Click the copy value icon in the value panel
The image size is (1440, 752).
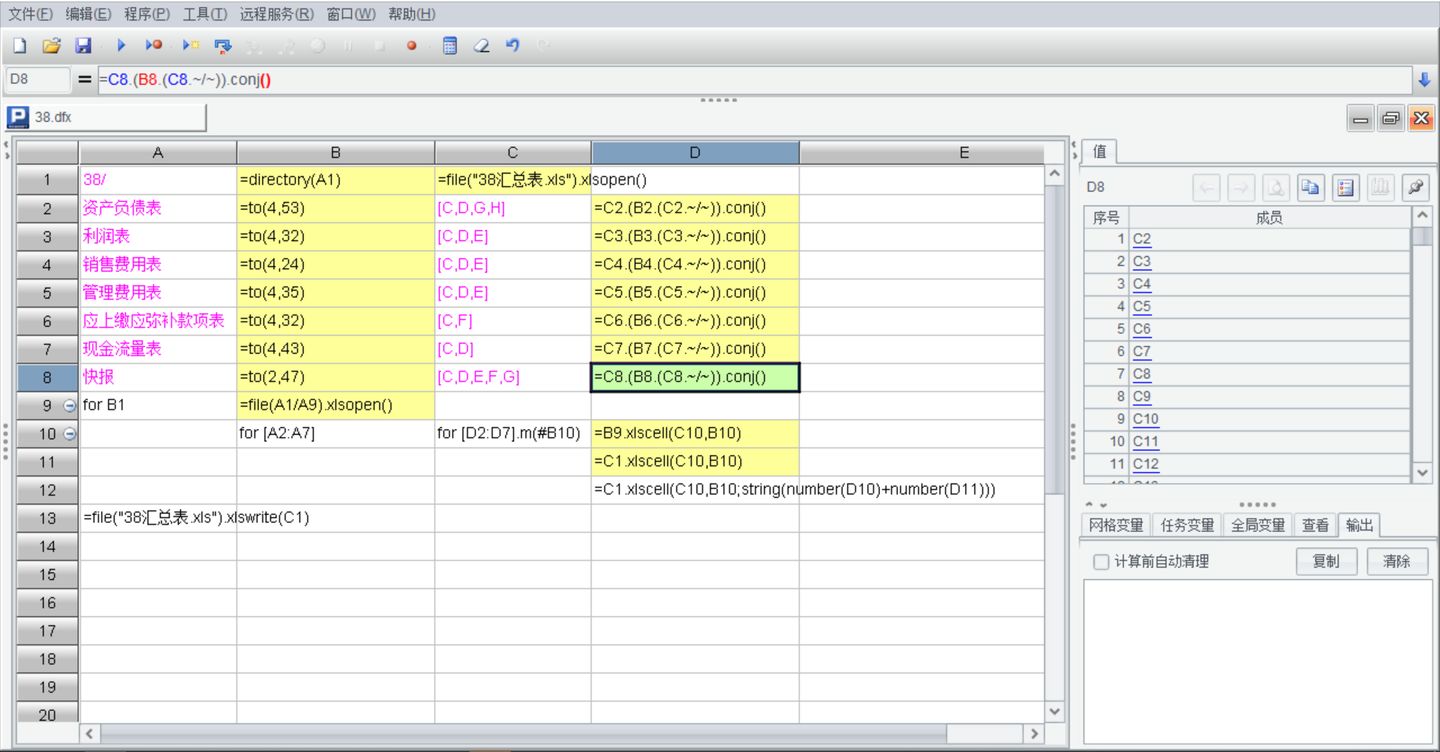pyautogui.click(x=1309, y=187)
